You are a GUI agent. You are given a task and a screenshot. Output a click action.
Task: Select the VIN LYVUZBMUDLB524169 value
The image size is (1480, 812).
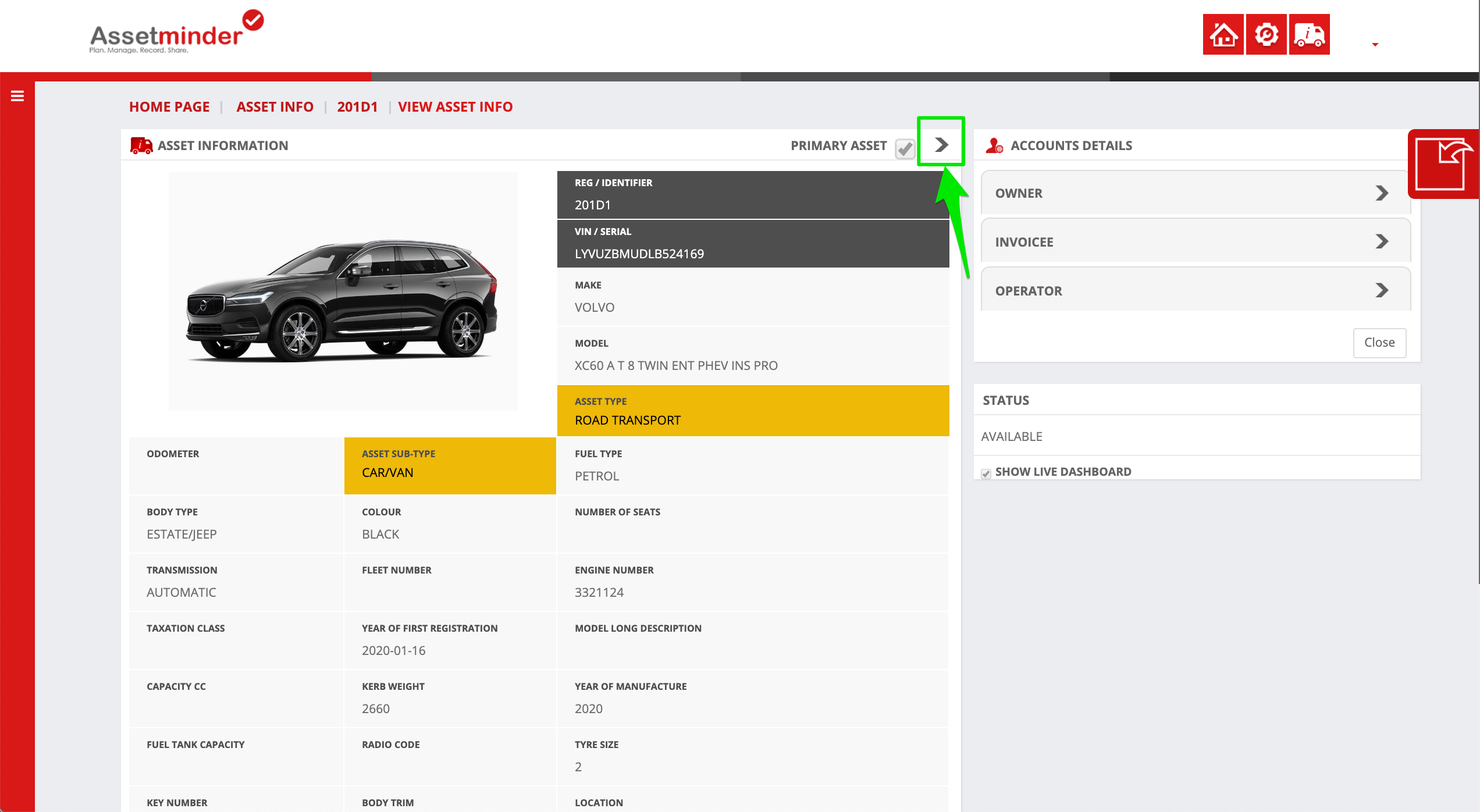tap(639, 254)
